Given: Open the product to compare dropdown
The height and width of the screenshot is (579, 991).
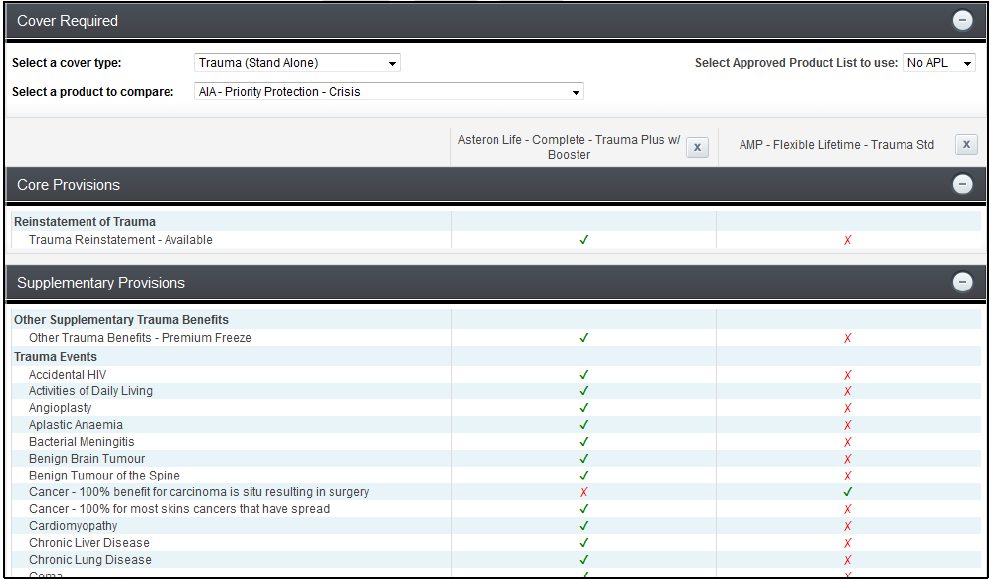Looking at the screenshot, I should pos(389,92).
